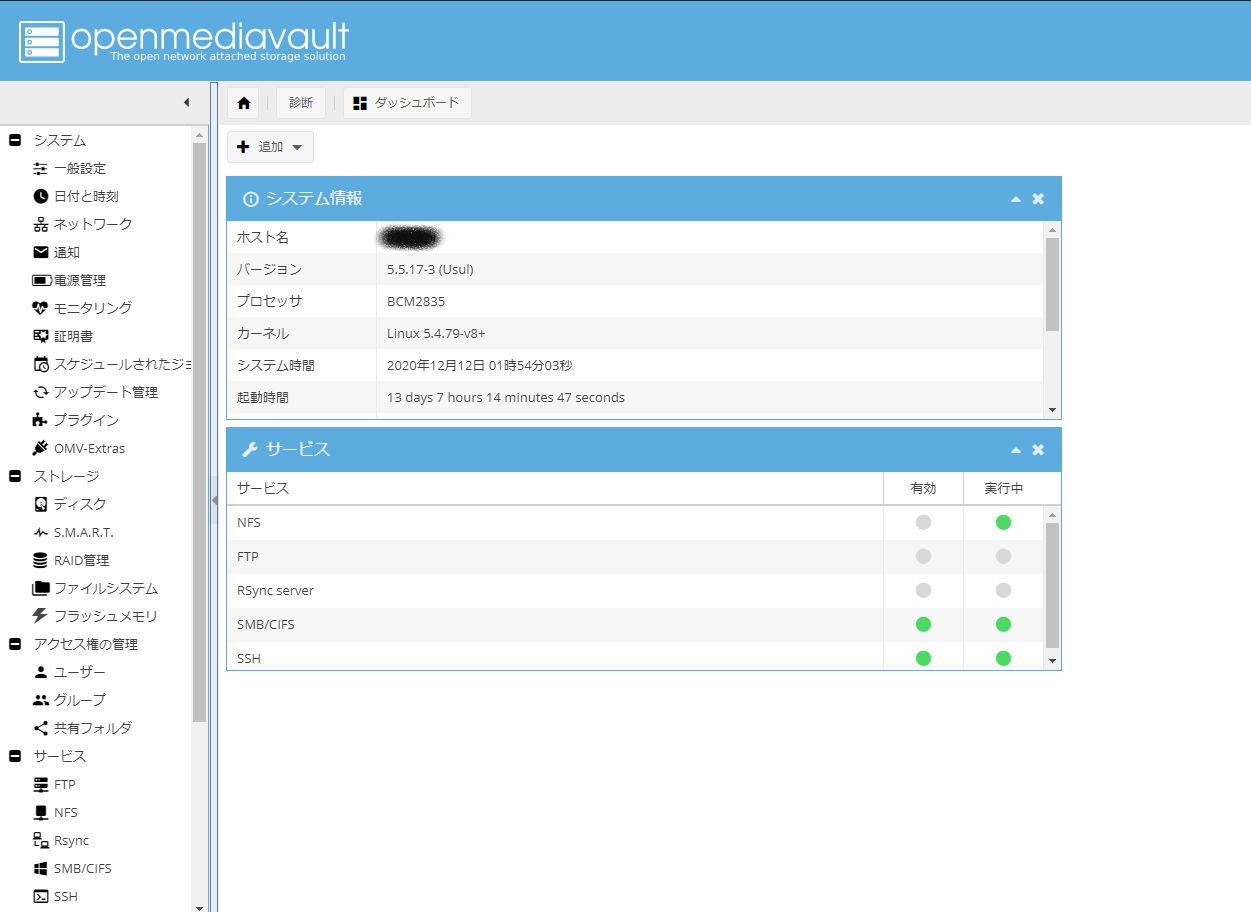Viewport: 1251px width, 912px height.
Task: Click the RSync server running indicator
Action: (x=1003, y=590)
